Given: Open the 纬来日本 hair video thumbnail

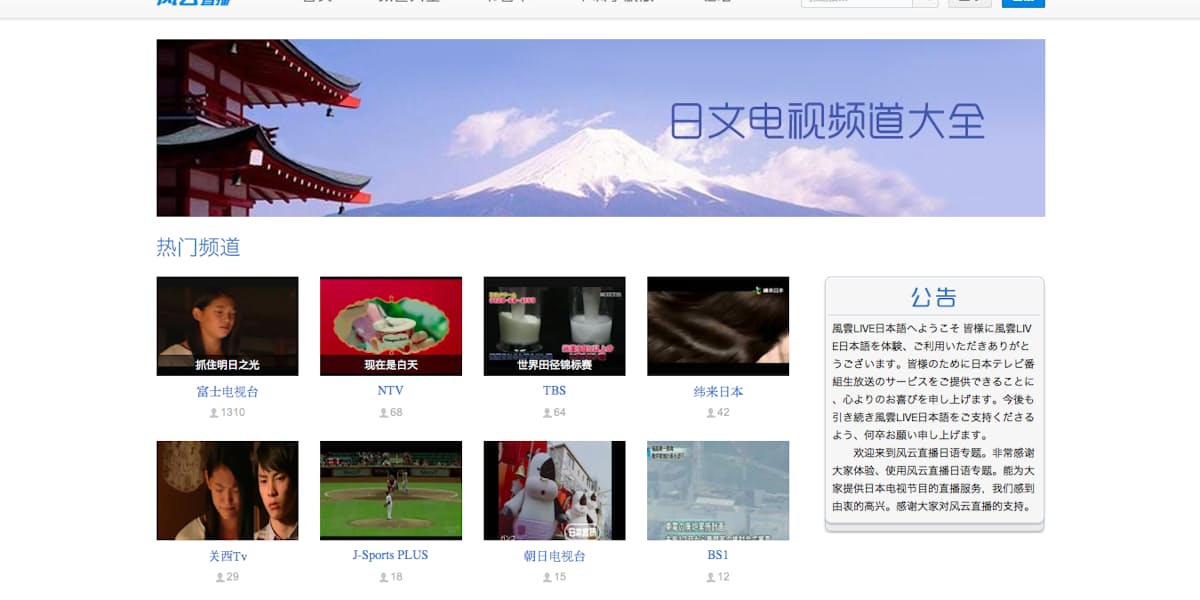Looking at the screenshot, I should [x=718, y=326].
